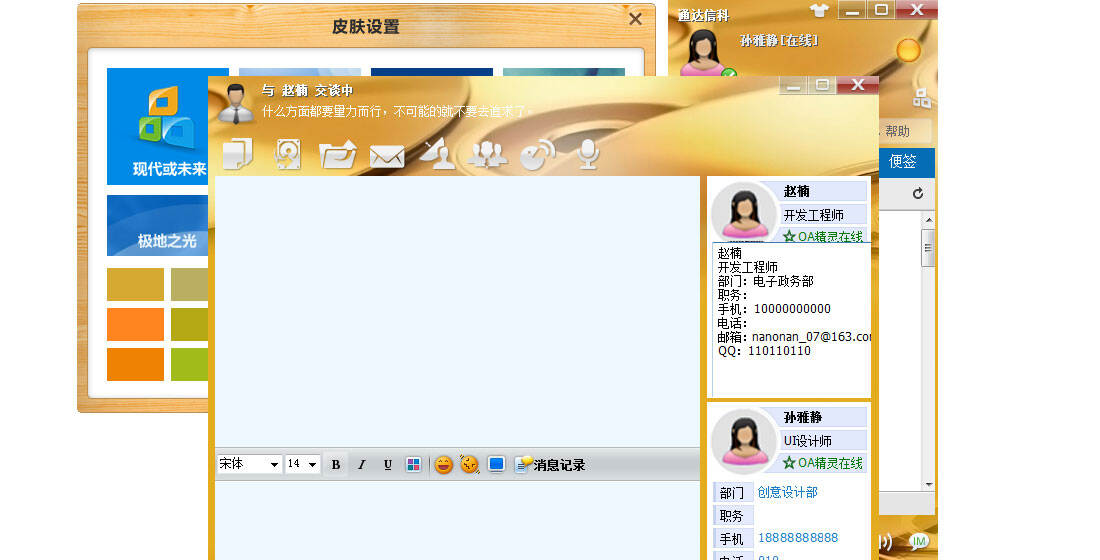This screenshot has width=1100, height=560.
Task: Click the font color palette icon
Action: click(x=413, y=464)
